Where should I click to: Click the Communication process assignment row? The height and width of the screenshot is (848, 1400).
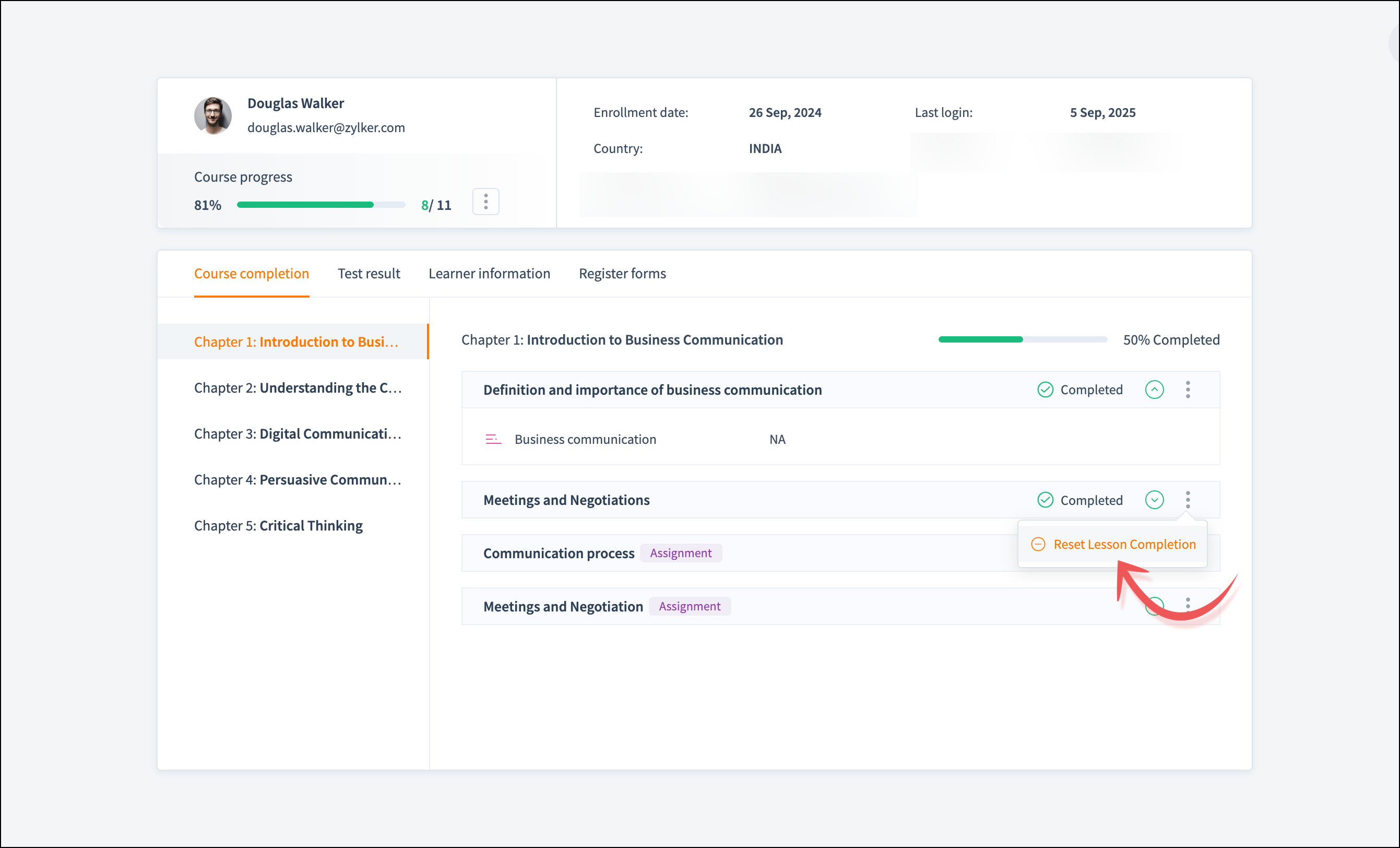pyautogui.click(x=559, y=553)
